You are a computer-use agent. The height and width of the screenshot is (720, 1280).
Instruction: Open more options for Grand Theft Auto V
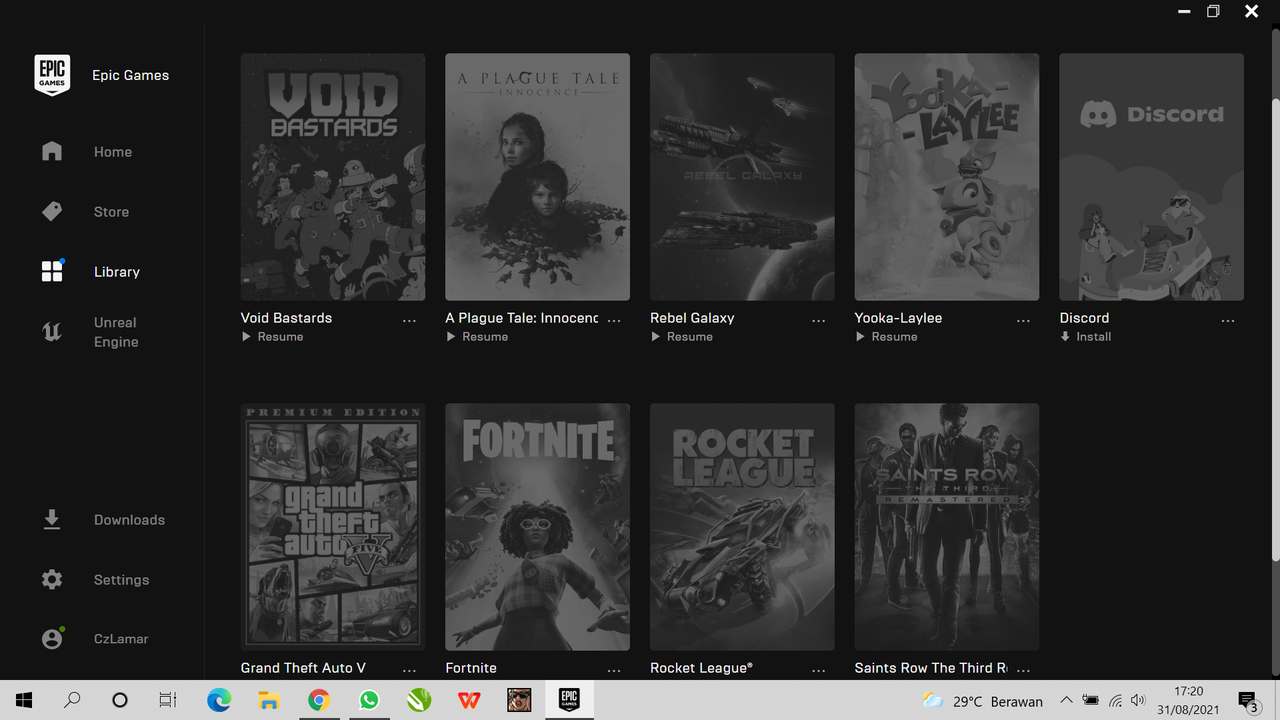point(409,670)
